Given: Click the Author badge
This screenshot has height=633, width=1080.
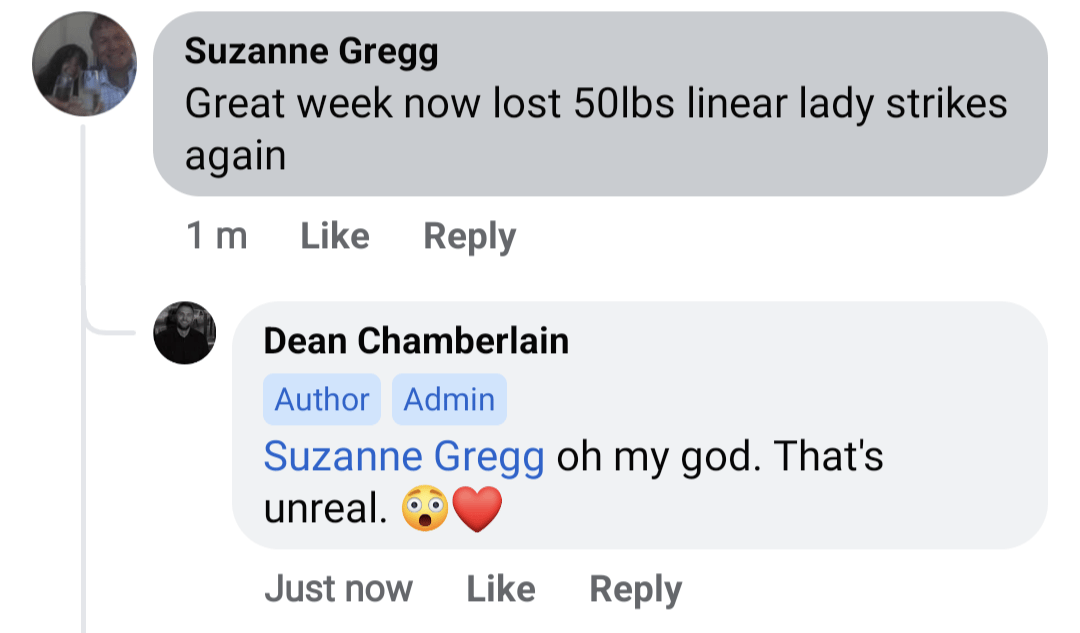Looking at the screenshot, I should click(322, 399).
